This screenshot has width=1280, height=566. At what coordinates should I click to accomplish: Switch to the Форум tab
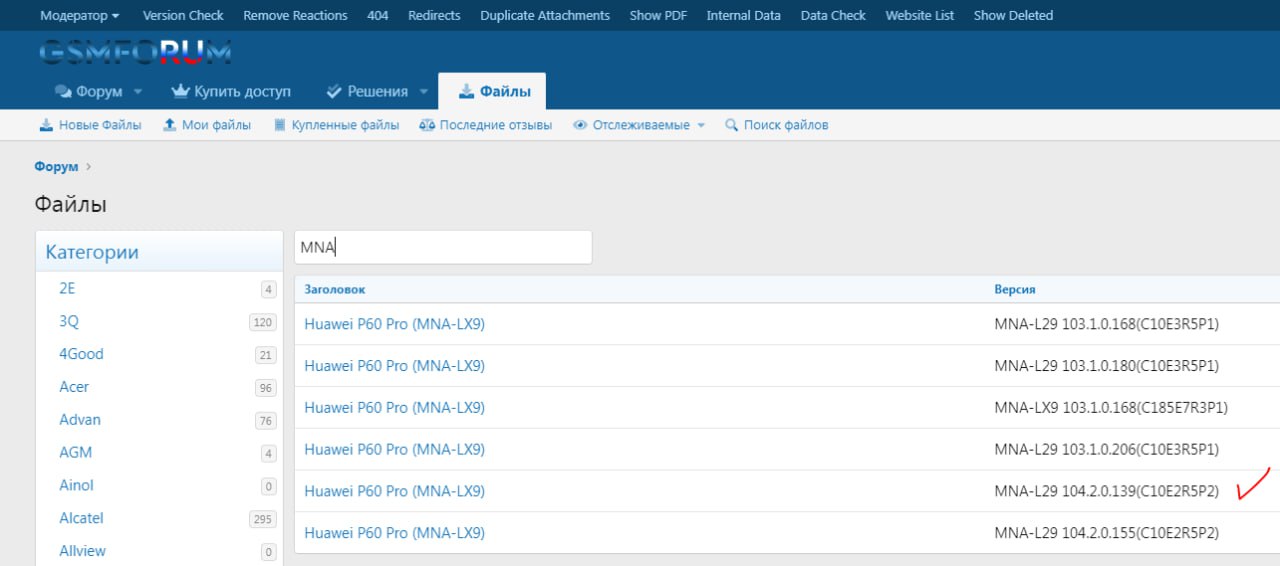pos(88,91)
